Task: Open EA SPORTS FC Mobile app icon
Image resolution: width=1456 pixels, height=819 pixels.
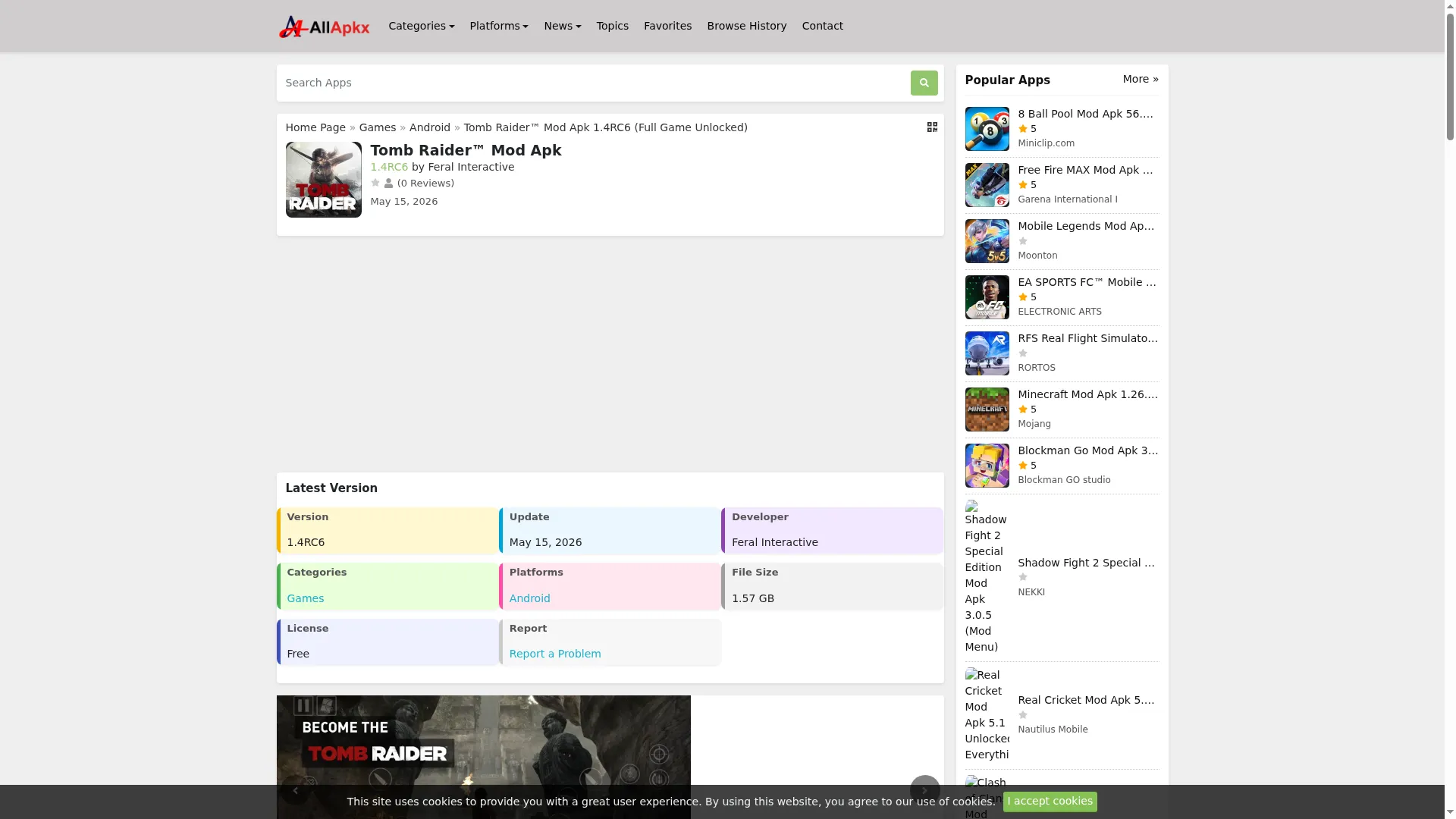Action: [x=987, y=297]
